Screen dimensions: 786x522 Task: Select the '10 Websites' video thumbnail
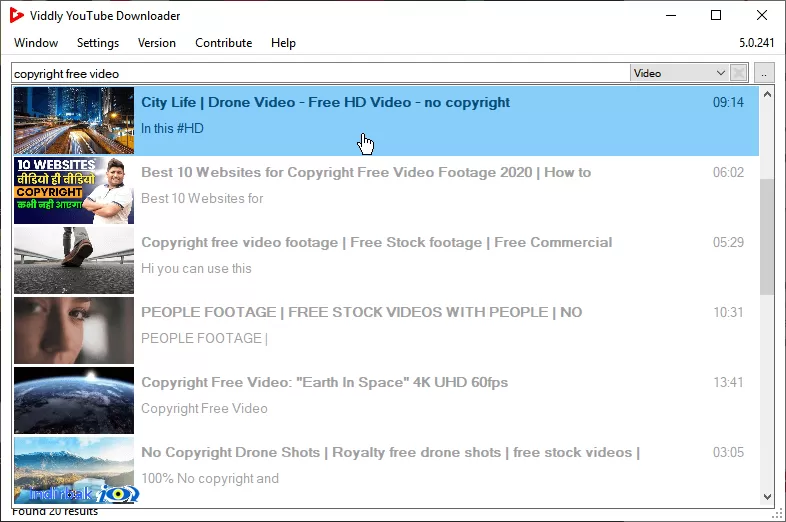point(74,191)
